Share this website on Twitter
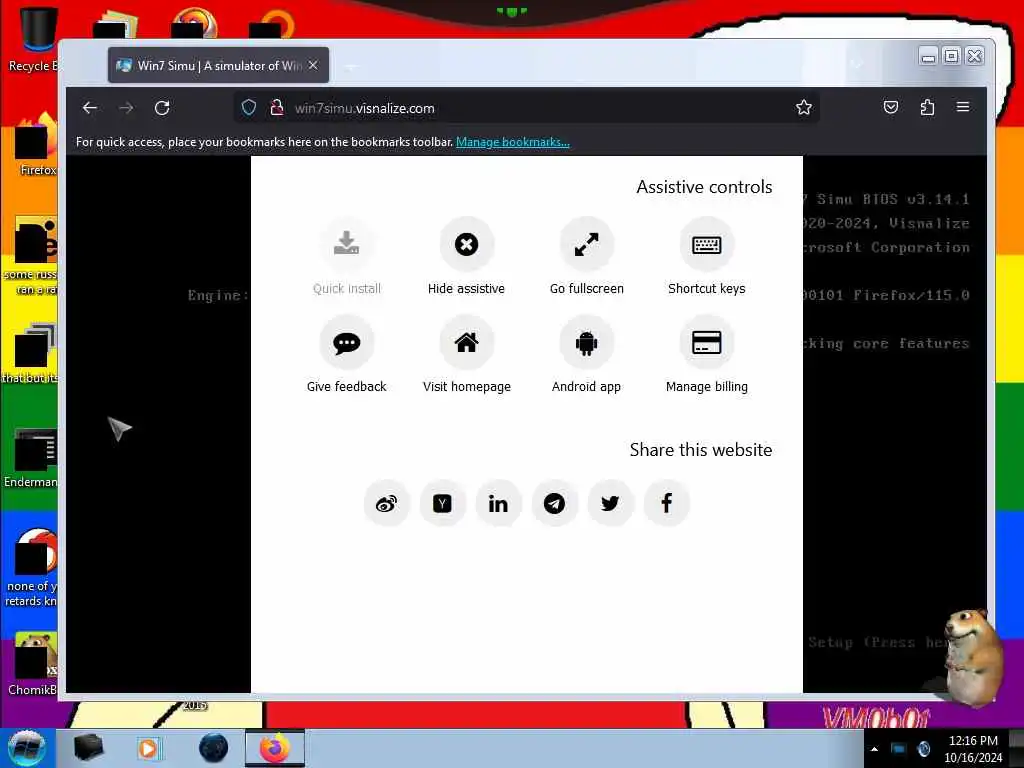1024x768 pixels. point(611,503)
